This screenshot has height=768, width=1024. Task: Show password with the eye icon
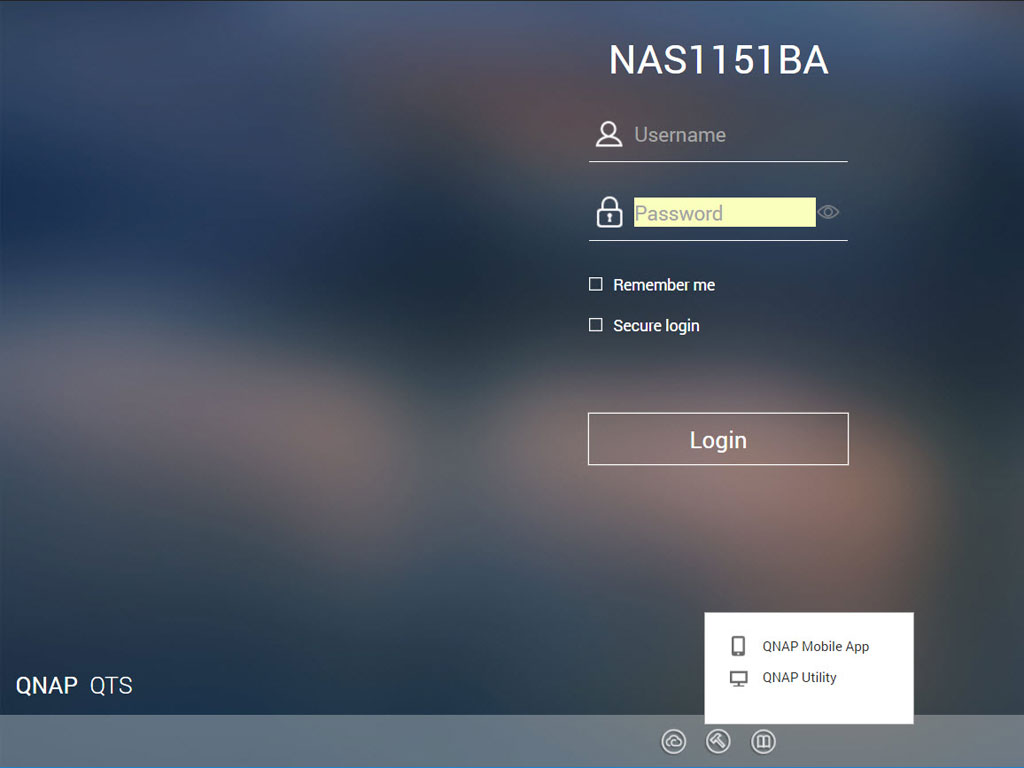(x=828, y=212)
